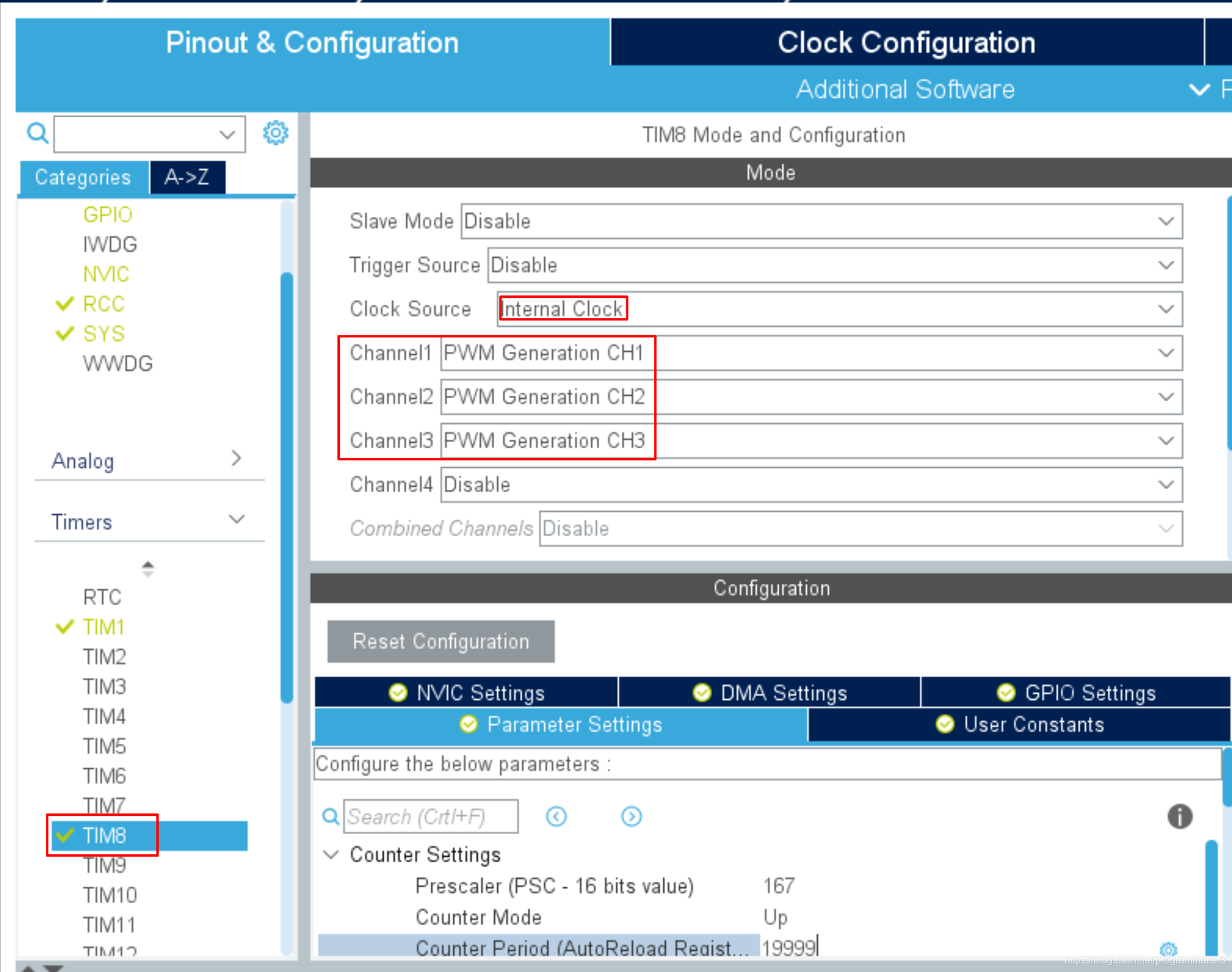Select the Categories tab
1232x972 pixels.
[83, 177]
